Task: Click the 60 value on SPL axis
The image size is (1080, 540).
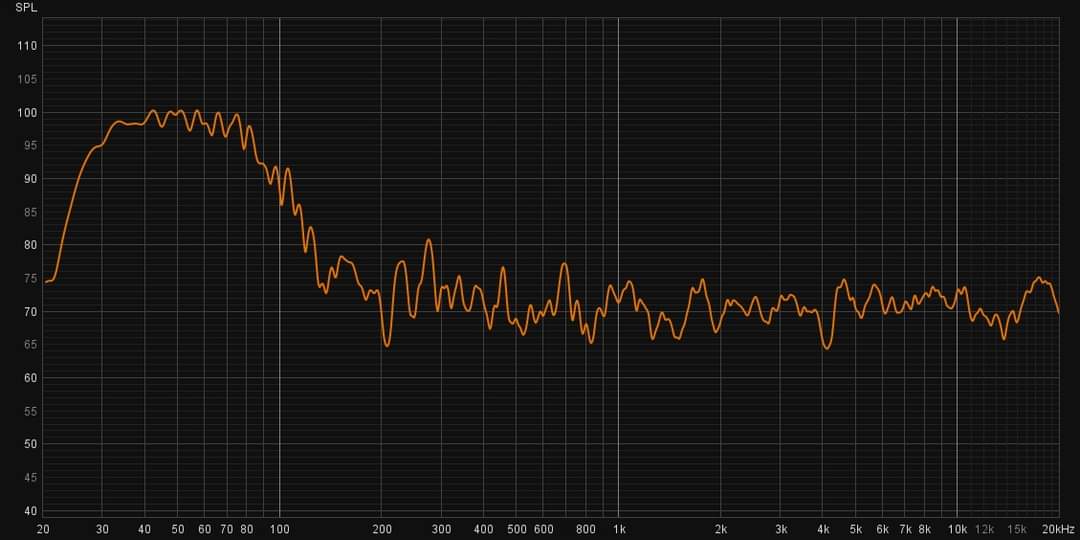Action: point(29,378)
